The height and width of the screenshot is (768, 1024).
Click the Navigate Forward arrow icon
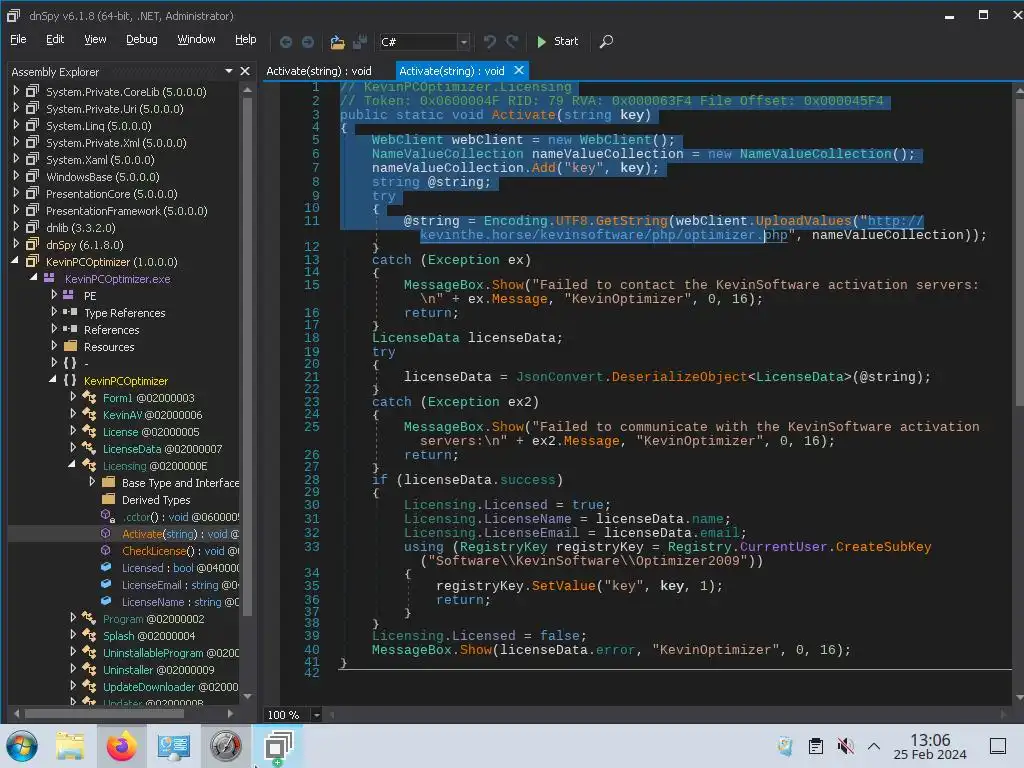(308, 42)
